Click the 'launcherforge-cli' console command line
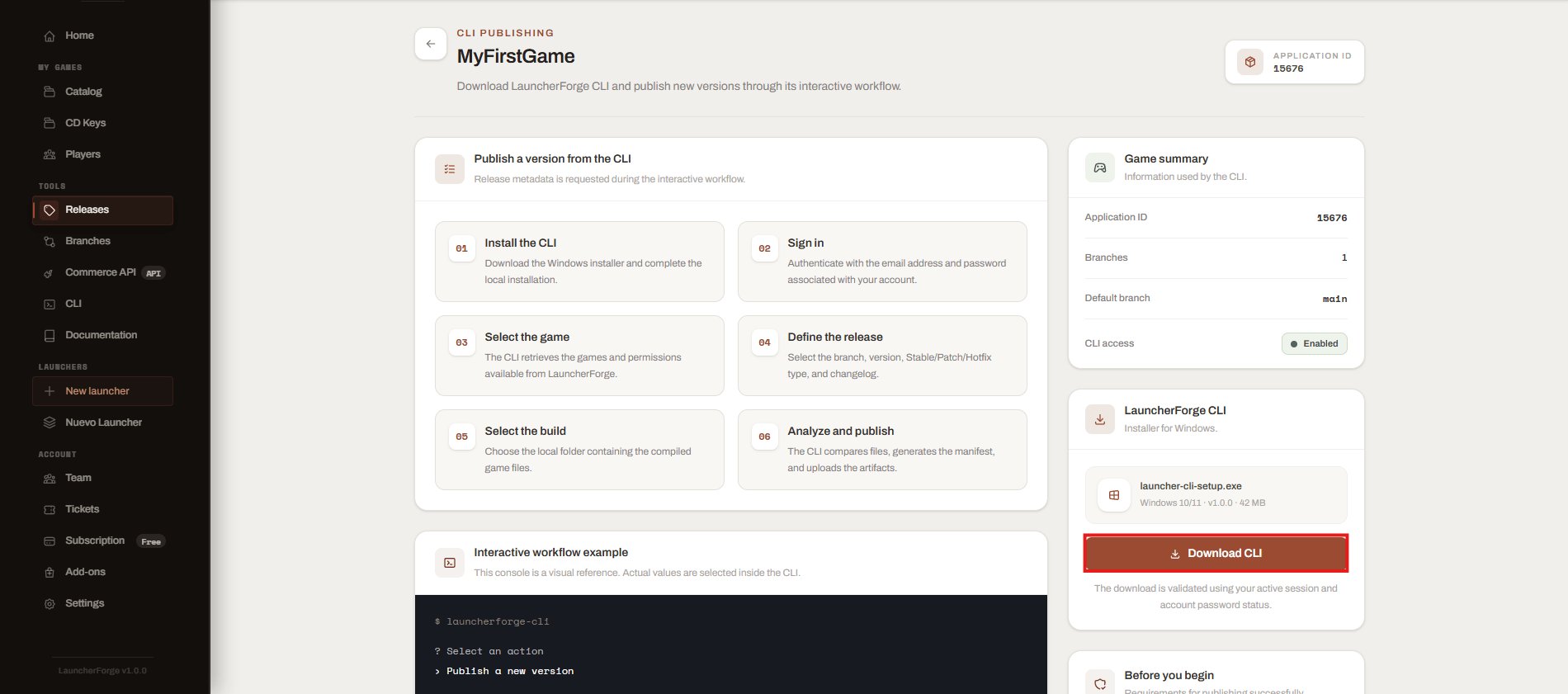This screenshot has width=1568, height=694. tap(498, 622)
